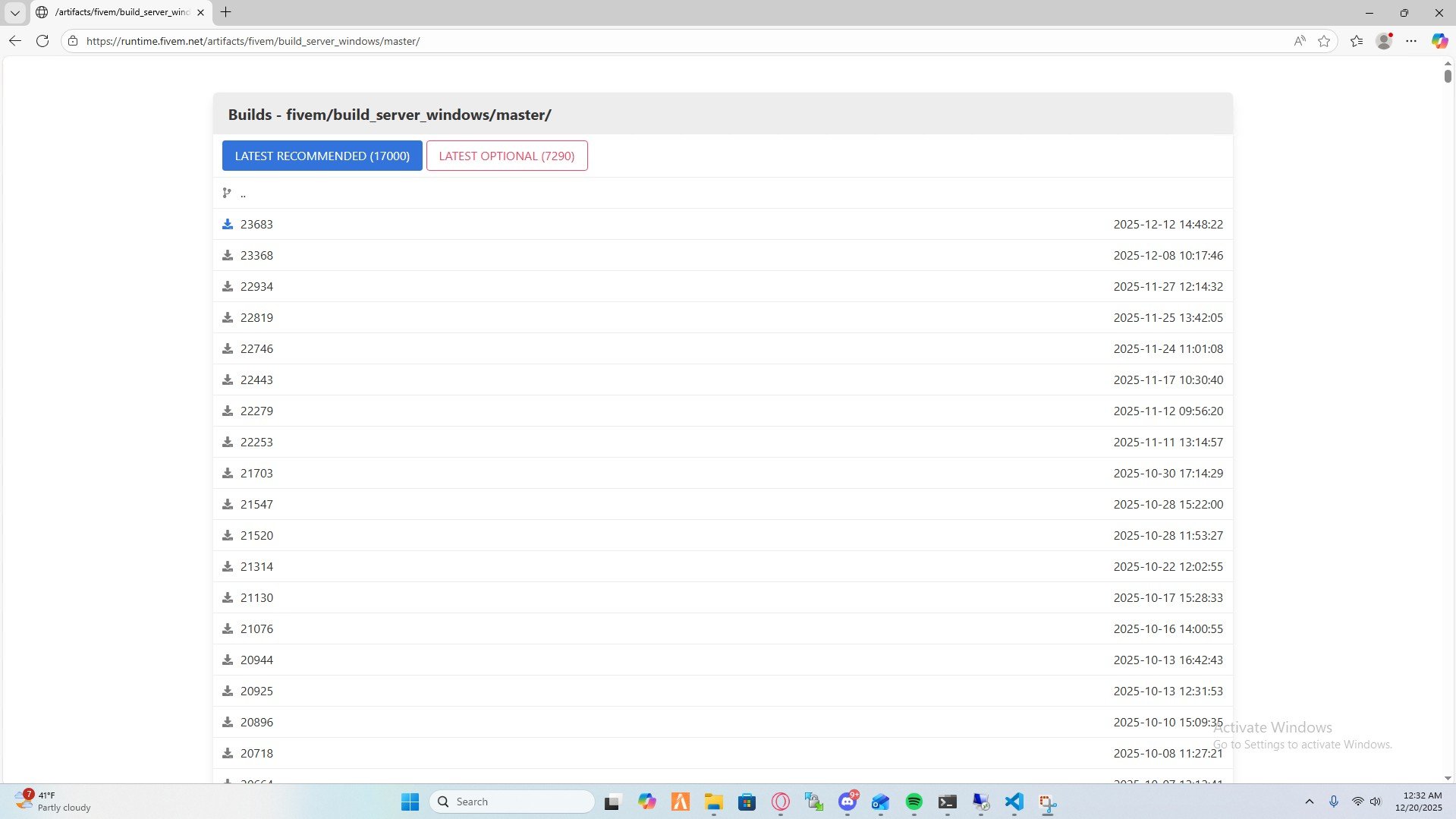Image resolution: width=1456 pixels, height=819 pixels.
Task: Click the branch icon of parent directory row
Action: click(227, 193)
